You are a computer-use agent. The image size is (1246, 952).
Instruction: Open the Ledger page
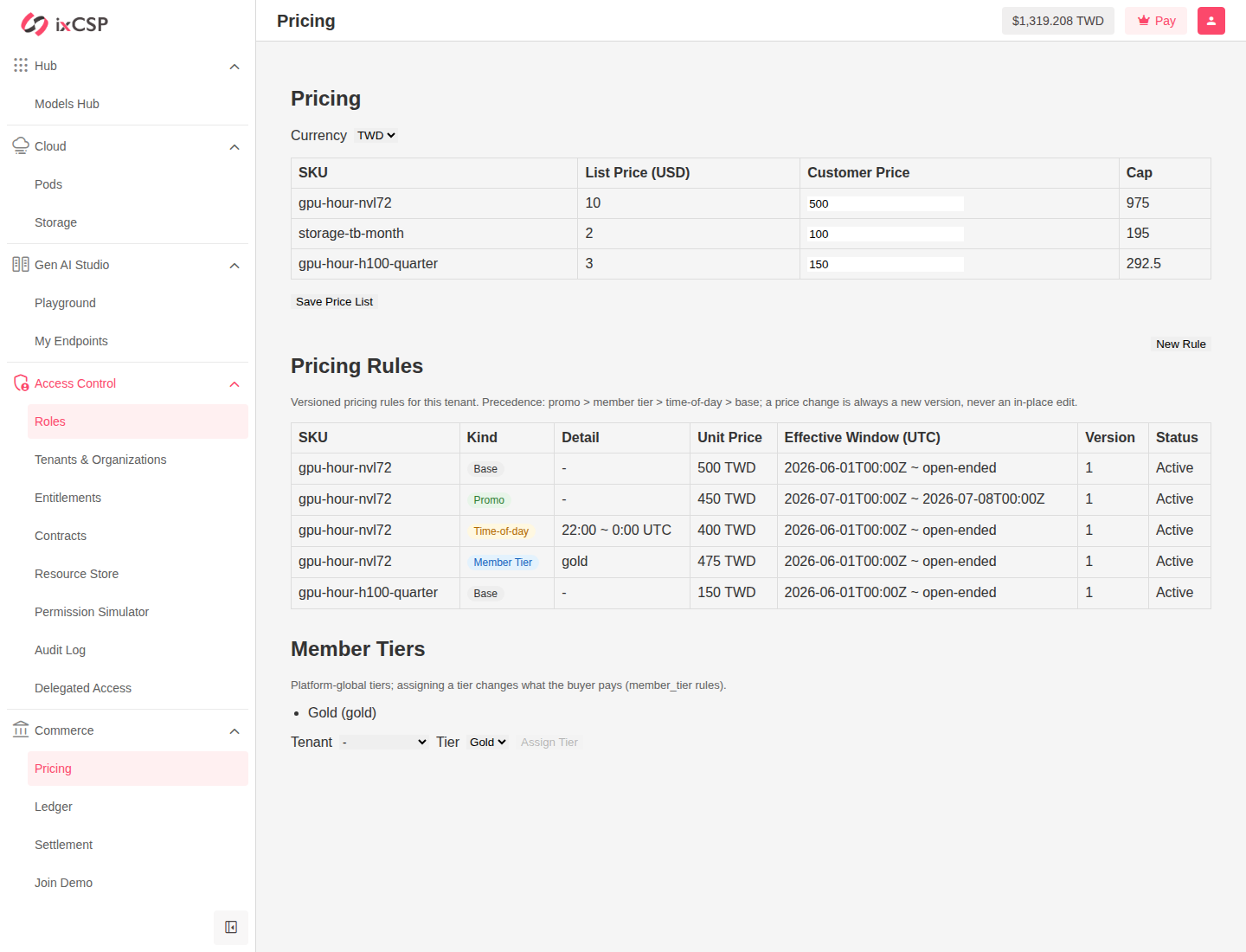click(x=138, y=807)
